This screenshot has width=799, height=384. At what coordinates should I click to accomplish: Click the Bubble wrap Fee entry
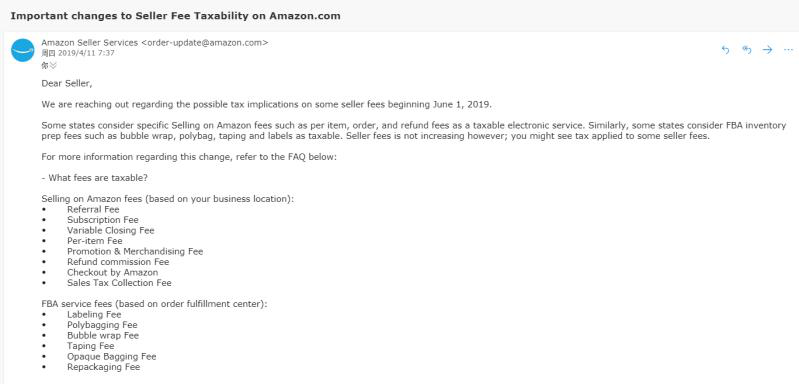pos(103,336)
